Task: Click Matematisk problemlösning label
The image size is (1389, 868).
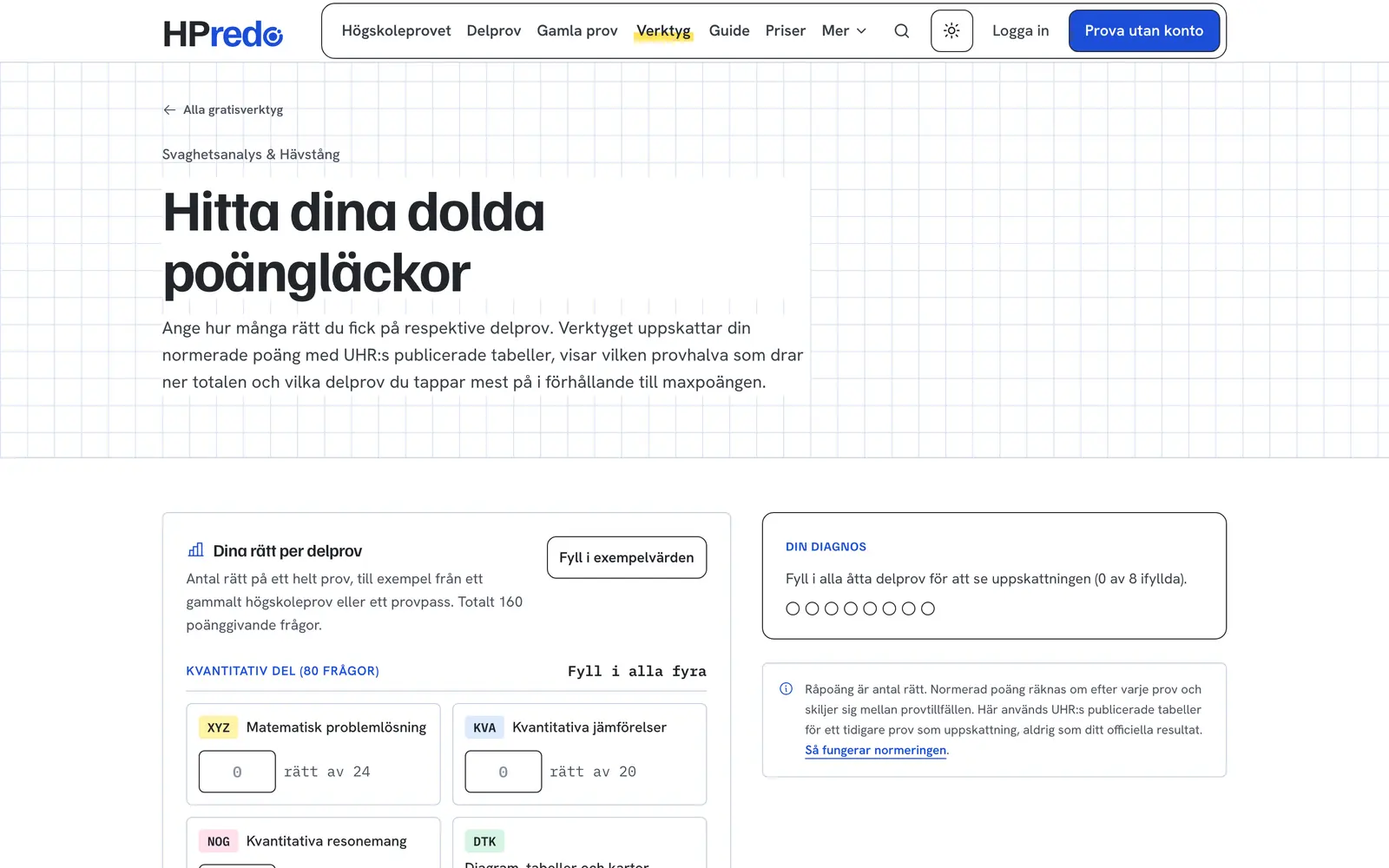Action: pos(336,727)
